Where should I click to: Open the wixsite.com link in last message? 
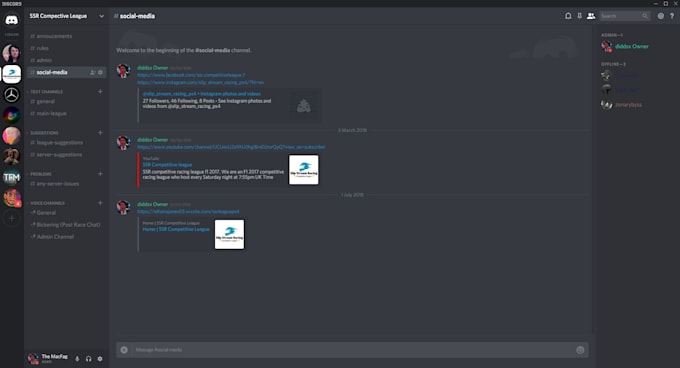(188, 212)
